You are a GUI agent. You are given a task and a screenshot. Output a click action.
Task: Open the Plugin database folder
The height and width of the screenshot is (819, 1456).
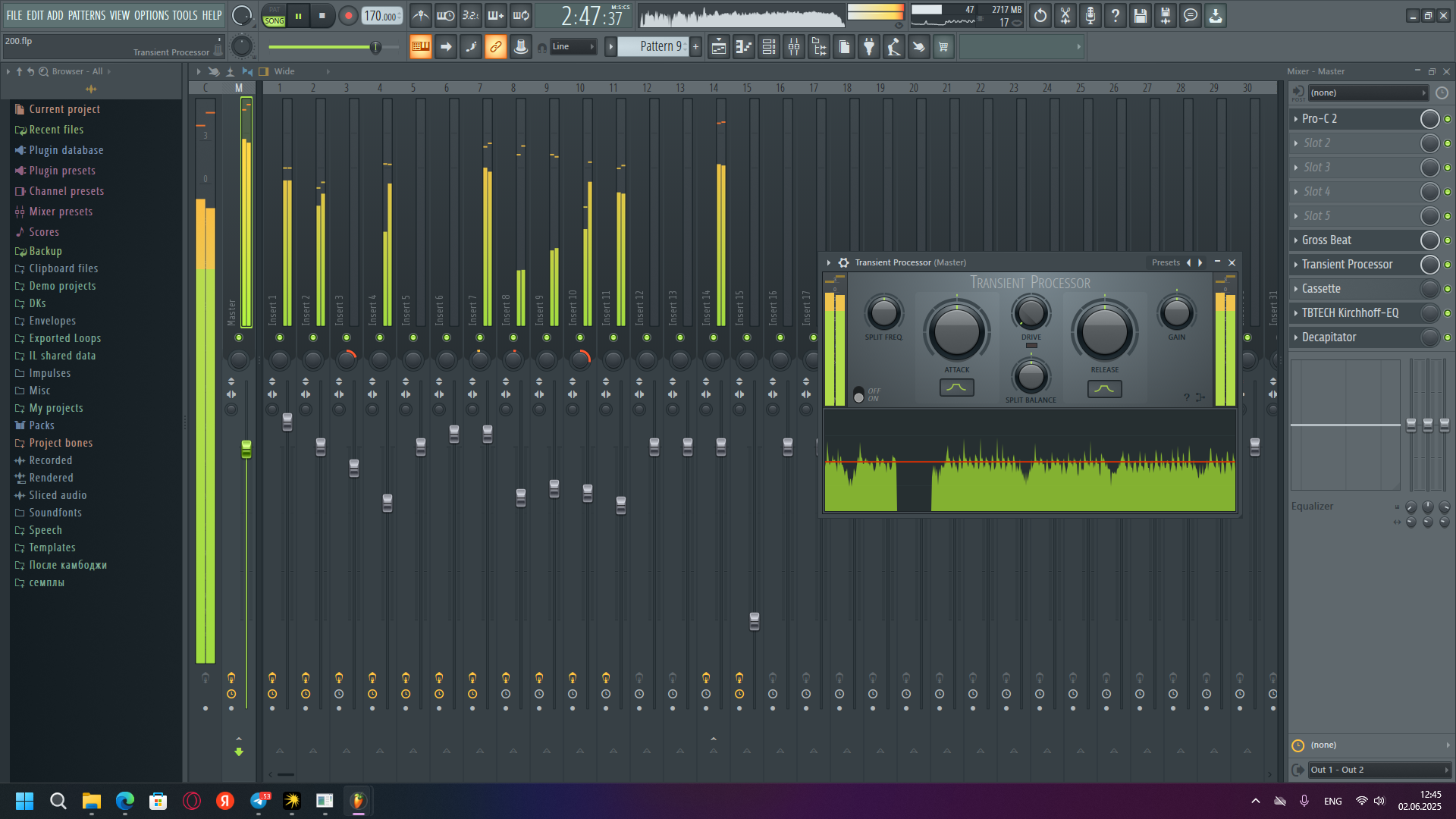pyautogui.click(x=66, y=150)
